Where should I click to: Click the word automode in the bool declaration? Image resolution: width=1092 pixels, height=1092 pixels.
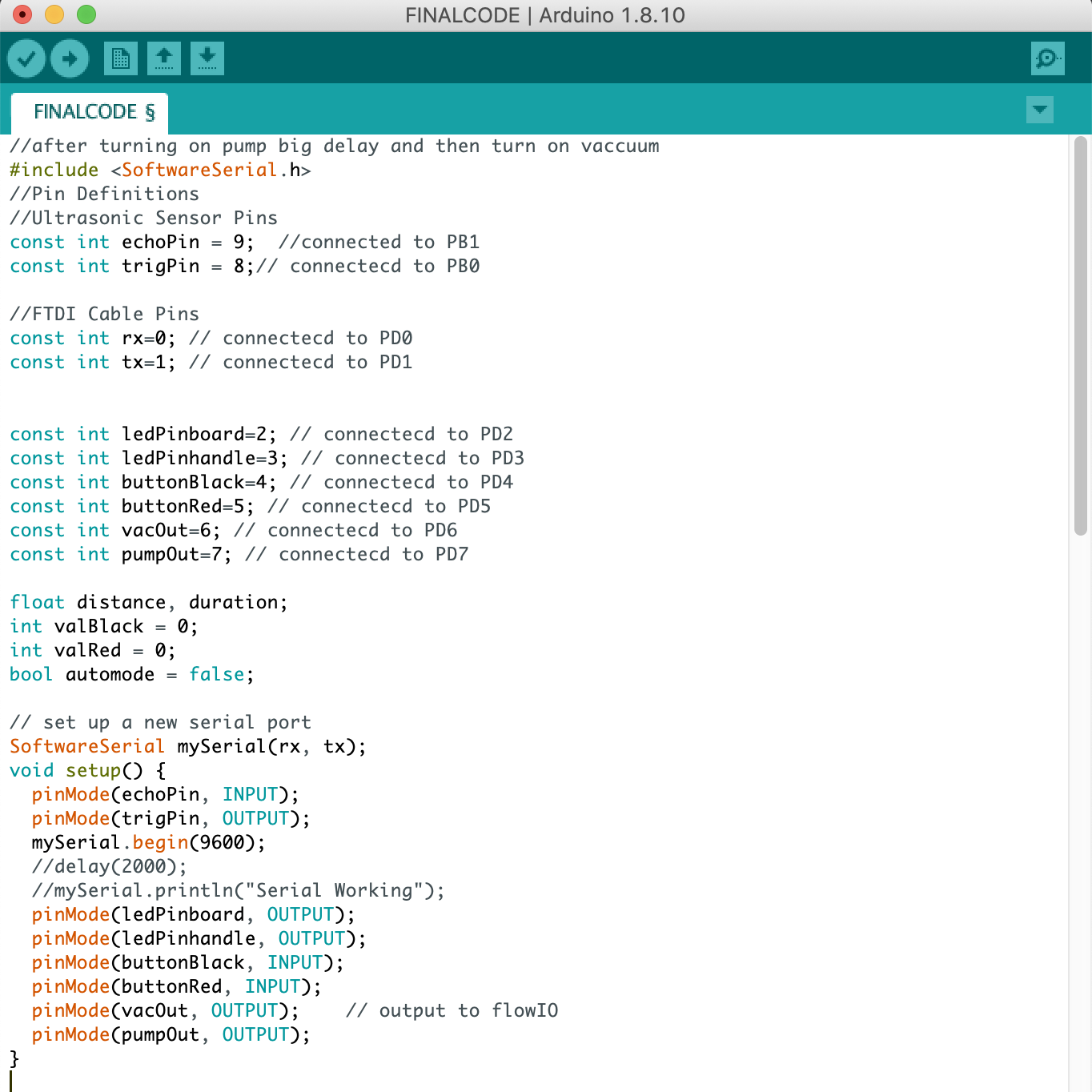tap(110, 674)
